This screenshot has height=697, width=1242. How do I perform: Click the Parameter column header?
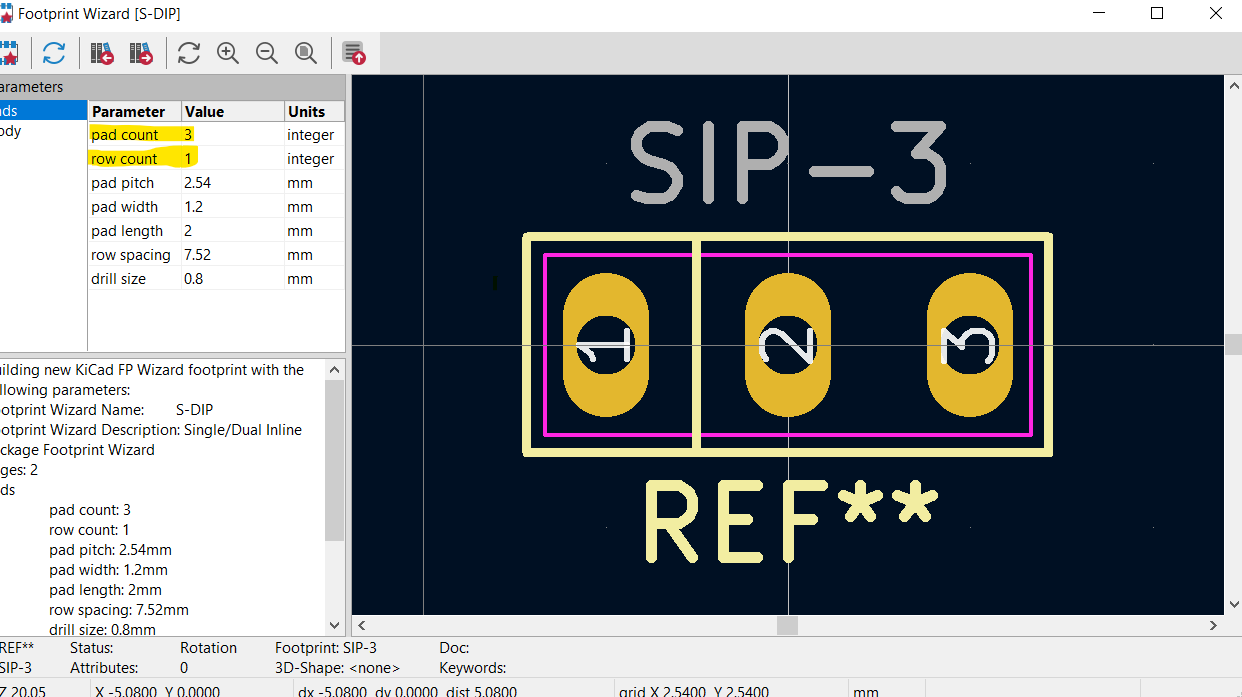click(135, 112)
